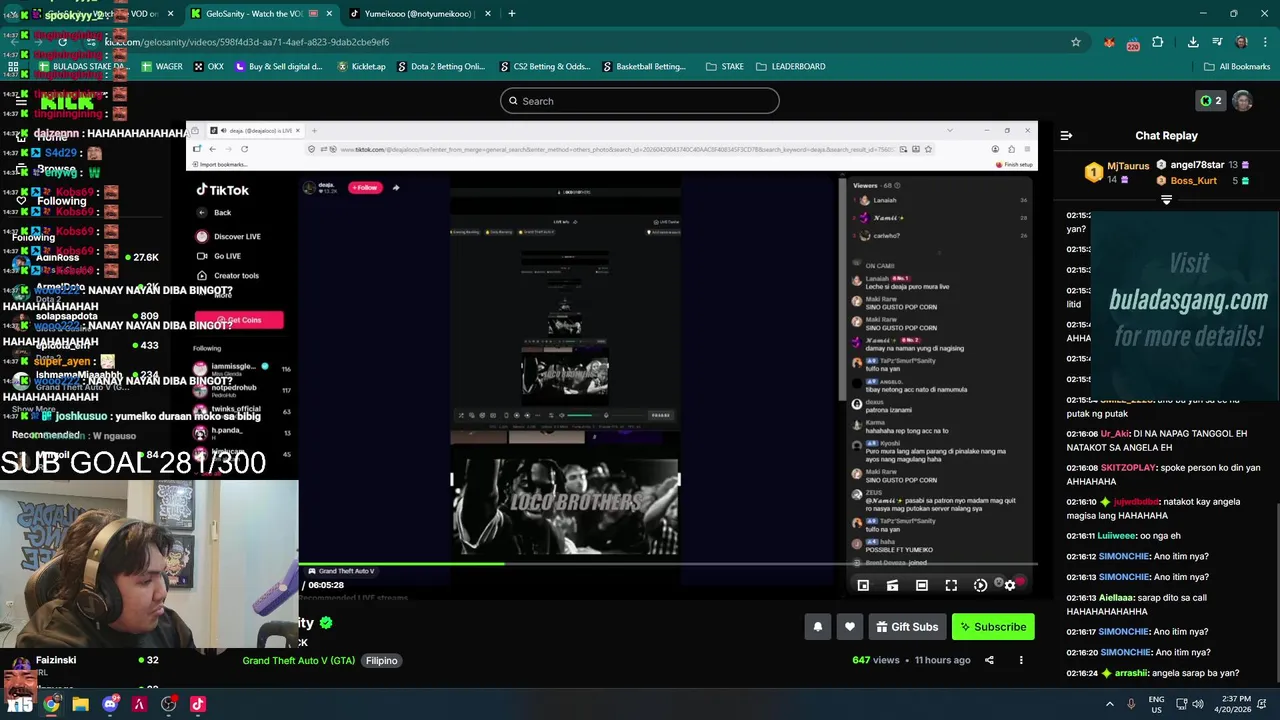Open the Chrome profile avatar
Viewport: 1280px width, 720px height.
[1241, 42]
